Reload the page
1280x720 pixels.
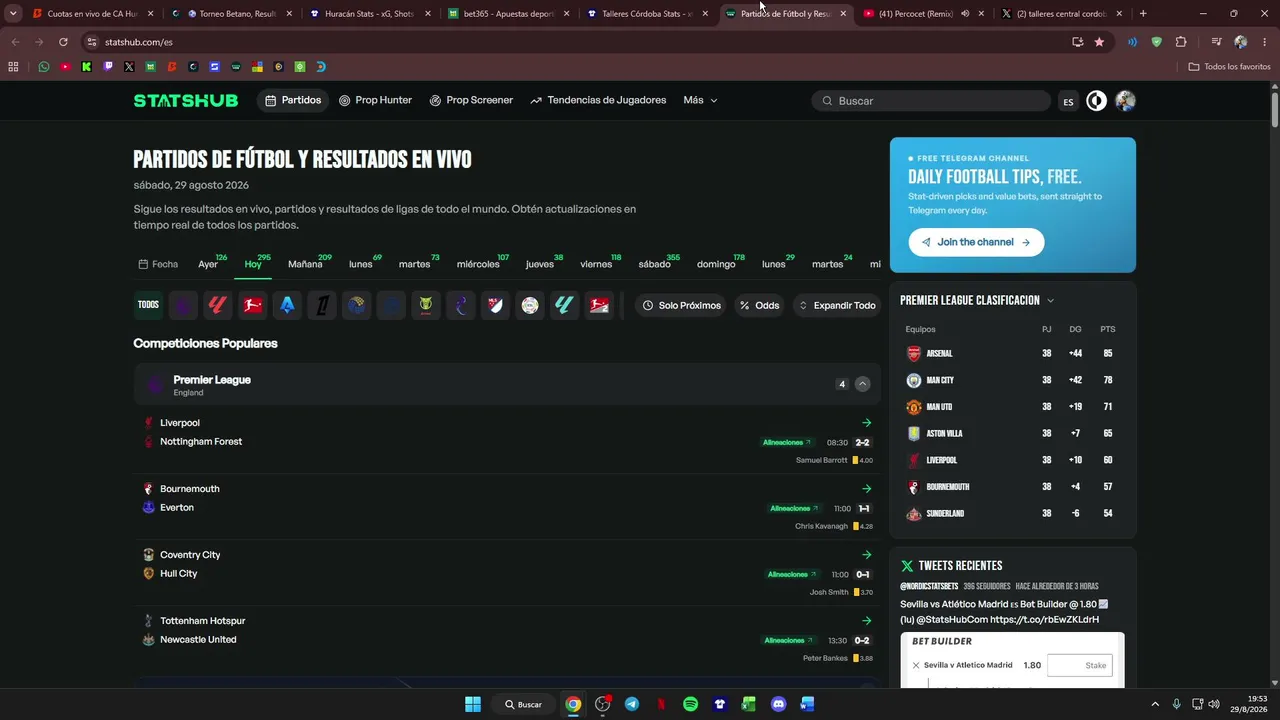click(x=63, y=42)
